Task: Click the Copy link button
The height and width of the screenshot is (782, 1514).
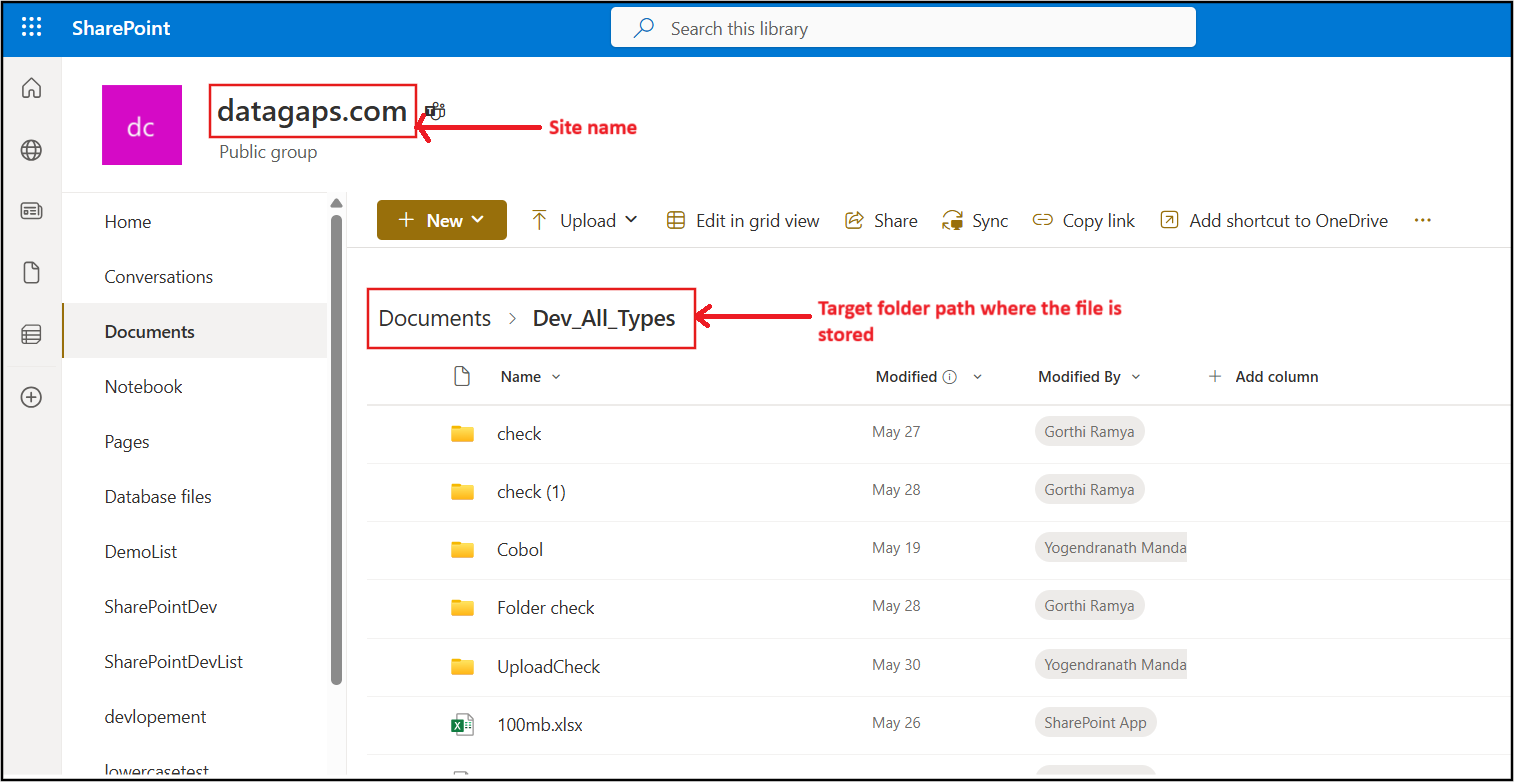Action: [x=1084, y=221]
